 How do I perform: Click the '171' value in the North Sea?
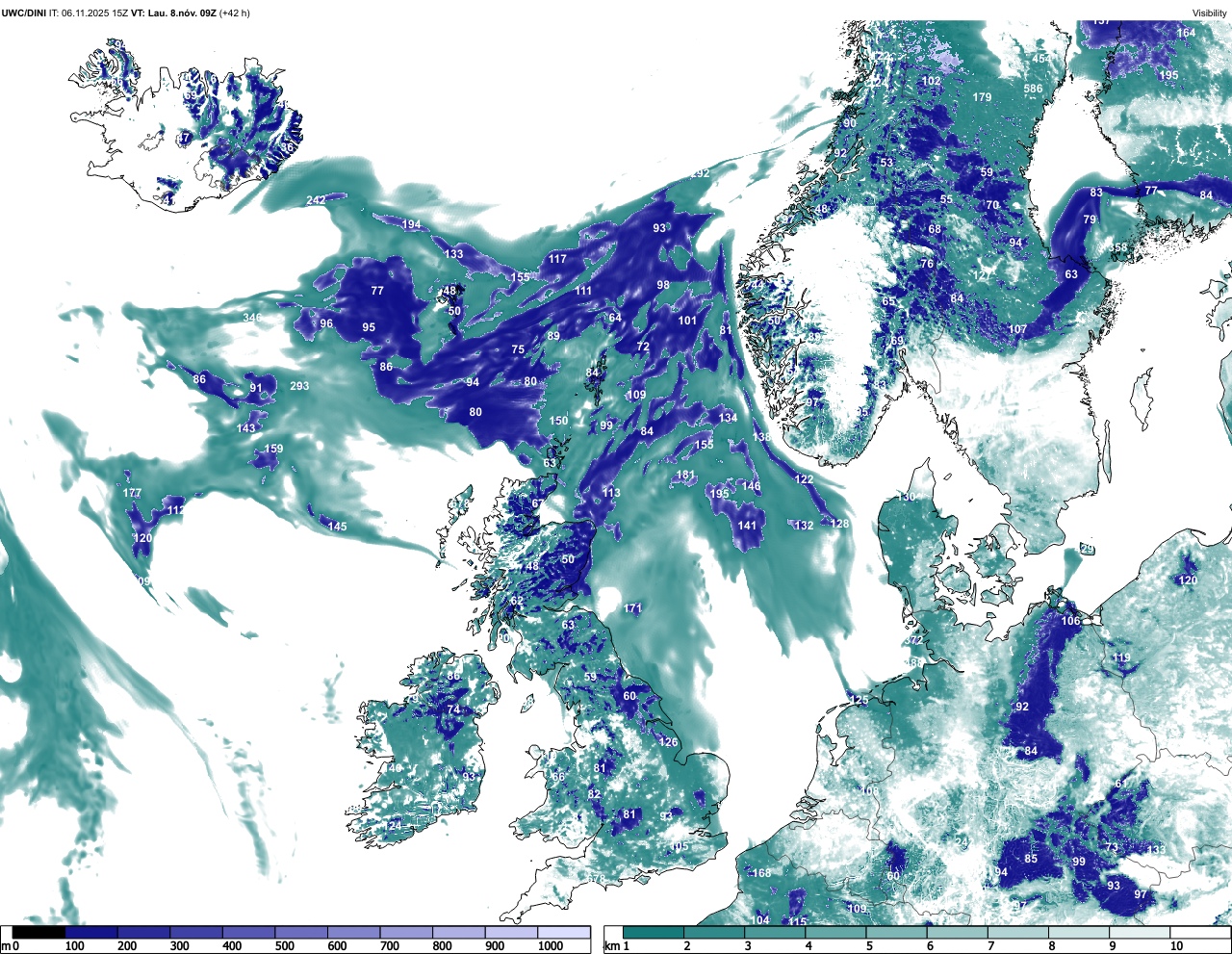(x=632, y=608)
